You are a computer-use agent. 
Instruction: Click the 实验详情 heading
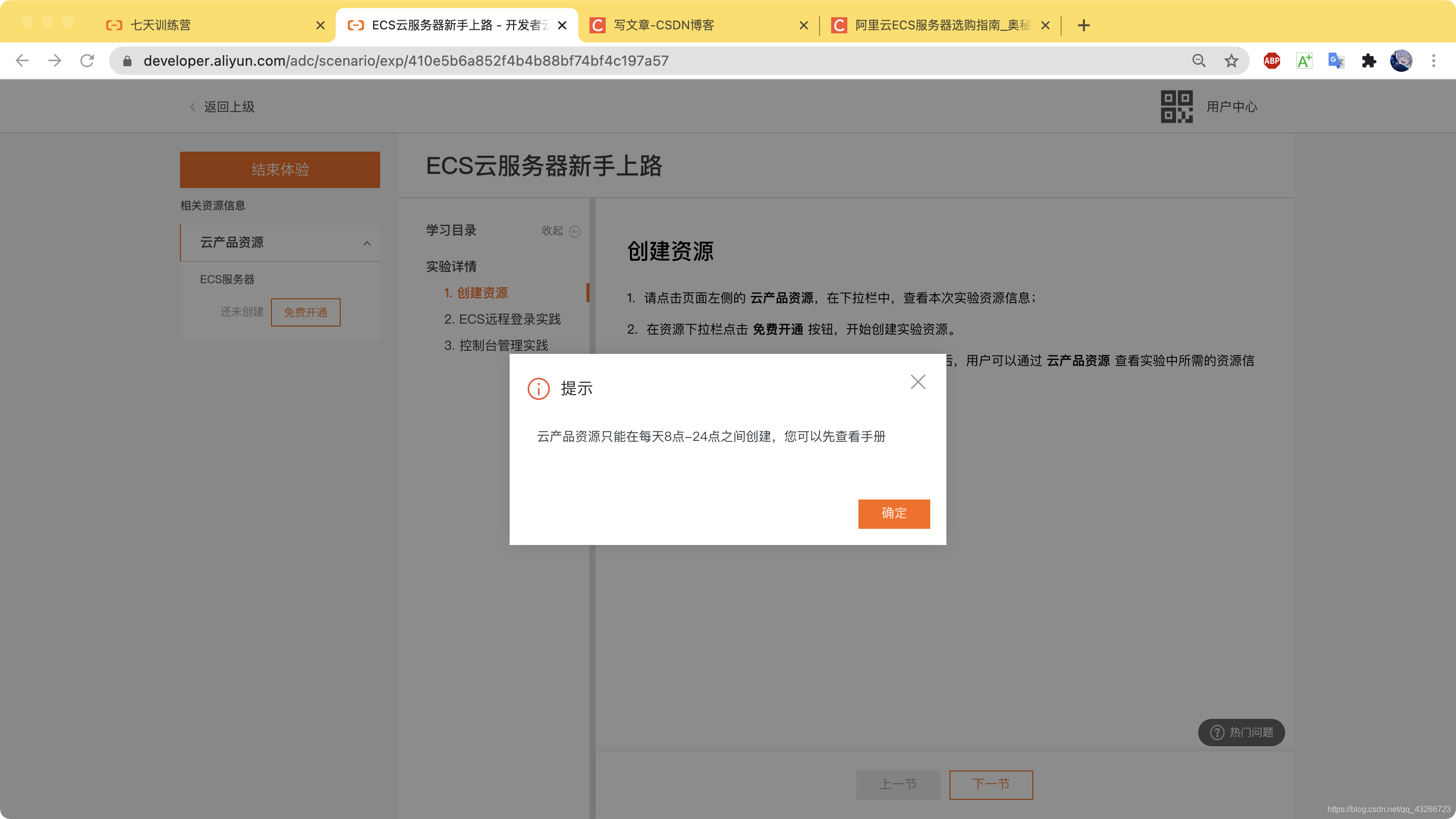[x=451, y=266]
